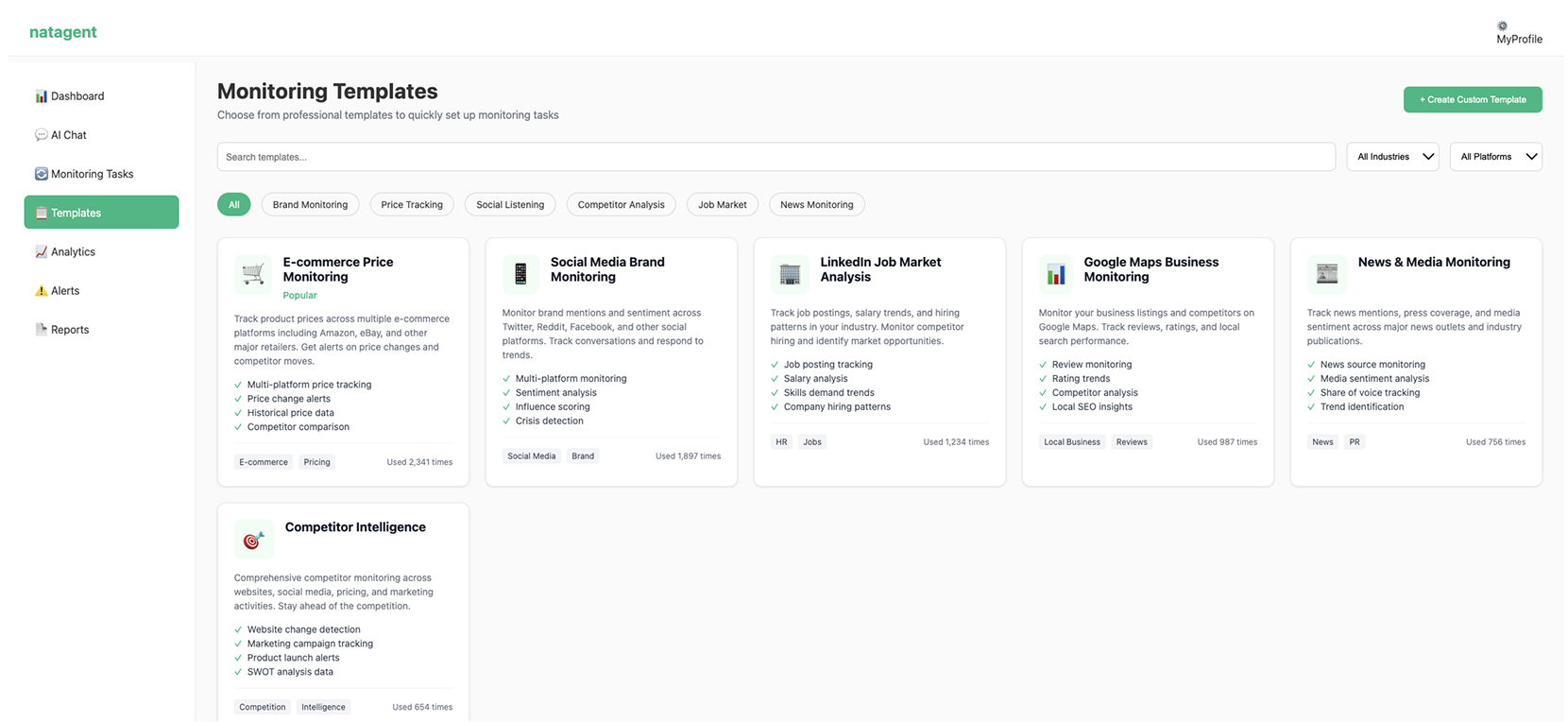Screen dimensions: 1568x722
Task: Expand the All Industries dropdown
Action: (1392, 157)
